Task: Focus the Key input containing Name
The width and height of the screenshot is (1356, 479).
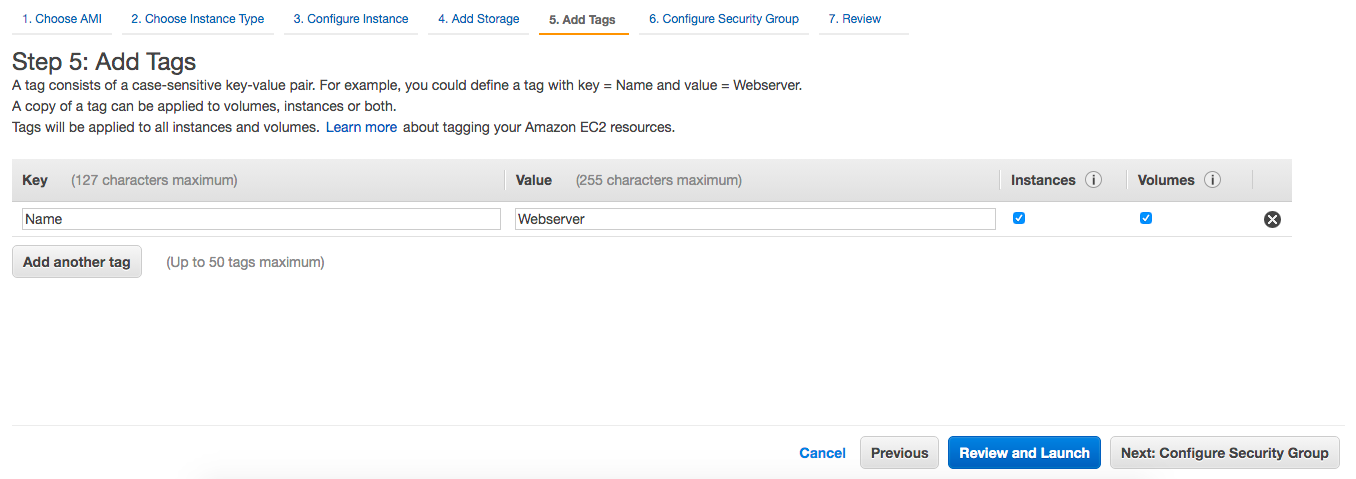Action: click(x=261, y=219)
